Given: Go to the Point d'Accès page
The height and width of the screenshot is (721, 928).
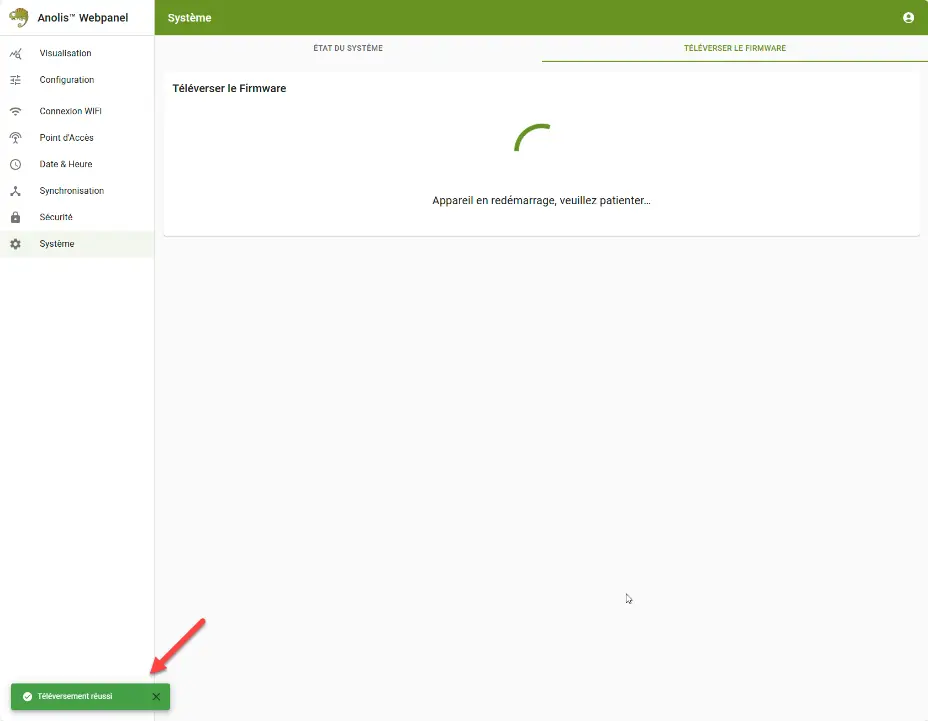Looking at the screenshot, I should pos(77,138).
